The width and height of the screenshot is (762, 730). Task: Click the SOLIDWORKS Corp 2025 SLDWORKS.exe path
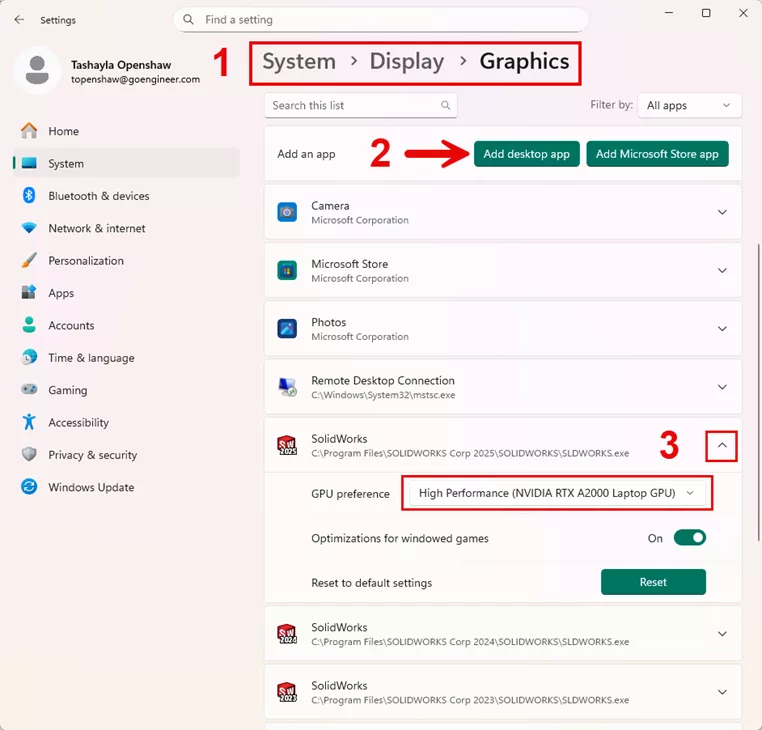(x=470, y=453)
